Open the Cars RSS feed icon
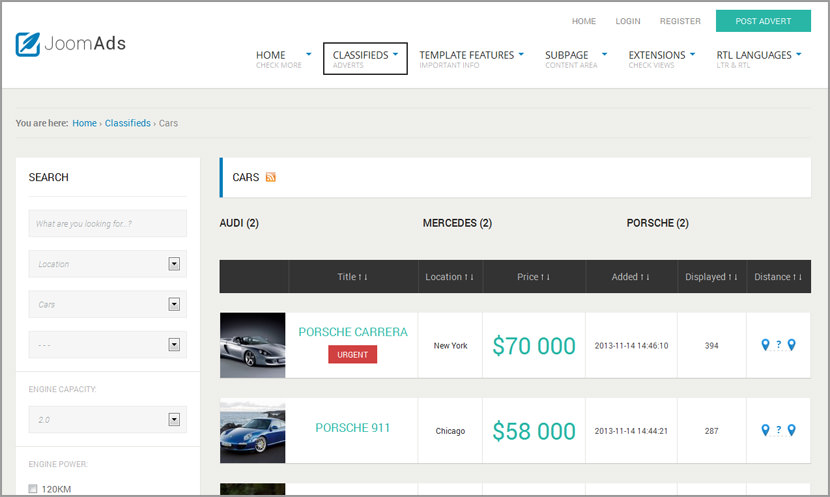The height and width of the screenshot is (497, 830). tap(270, 177)
